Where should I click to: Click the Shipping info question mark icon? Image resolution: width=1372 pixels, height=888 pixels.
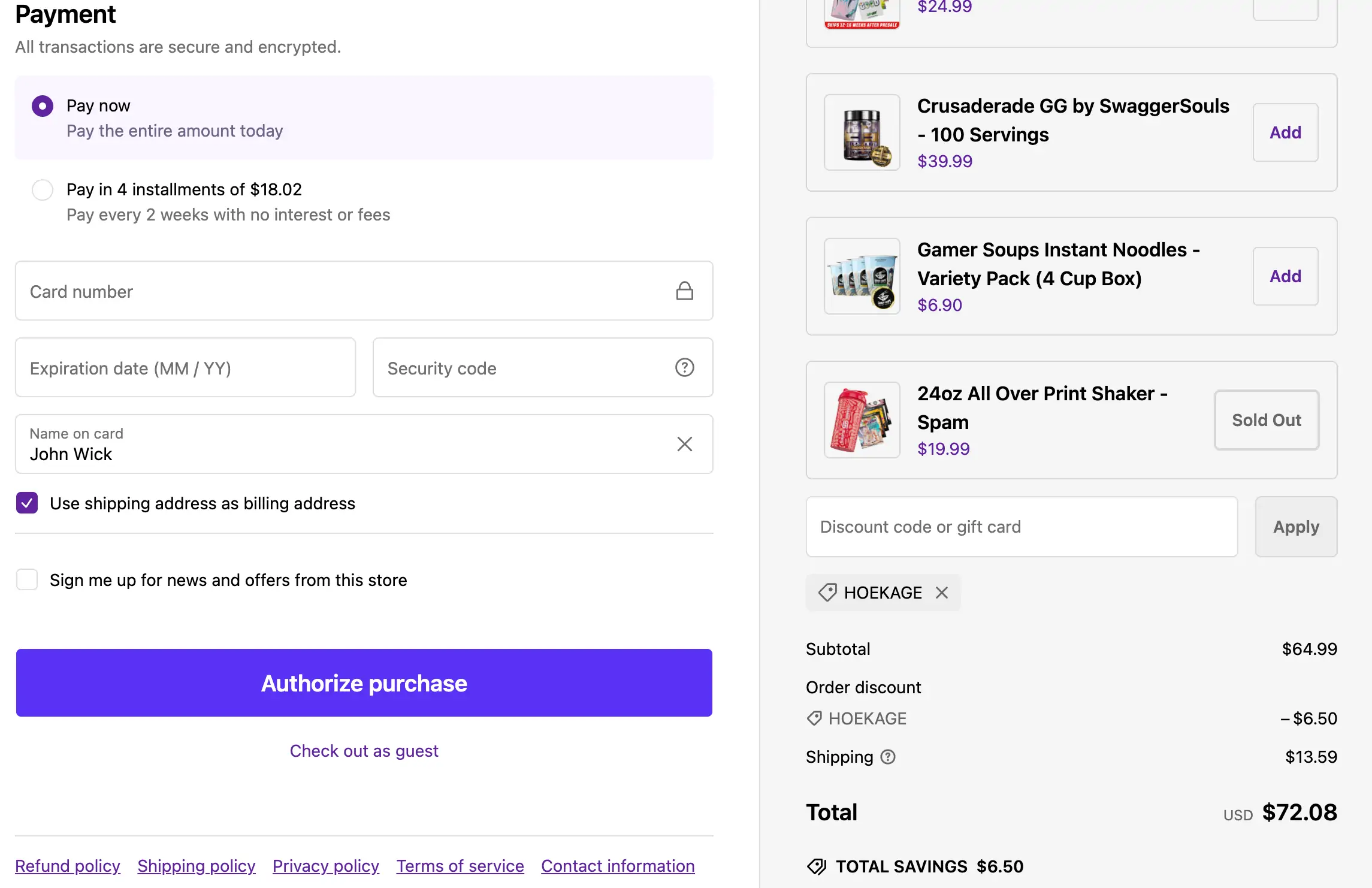[888, 757]
